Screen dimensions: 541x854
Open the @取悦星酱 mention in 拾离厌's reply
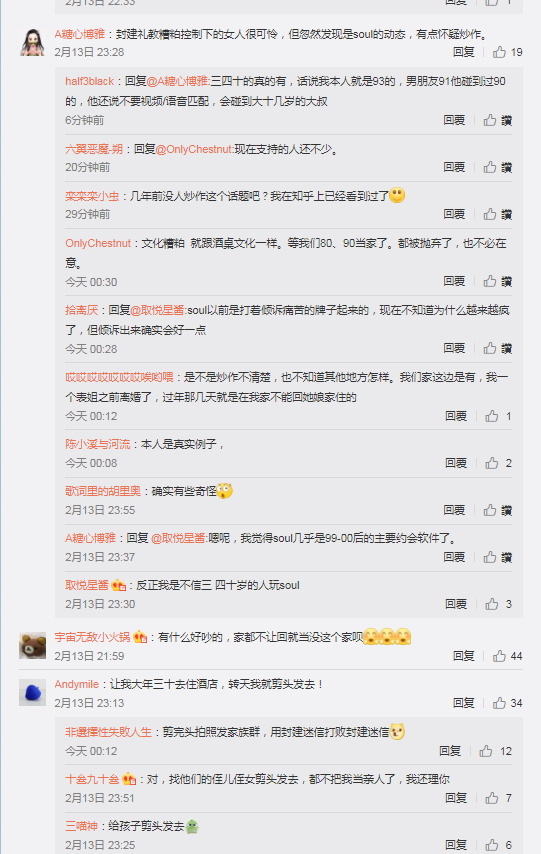(158, 310)
